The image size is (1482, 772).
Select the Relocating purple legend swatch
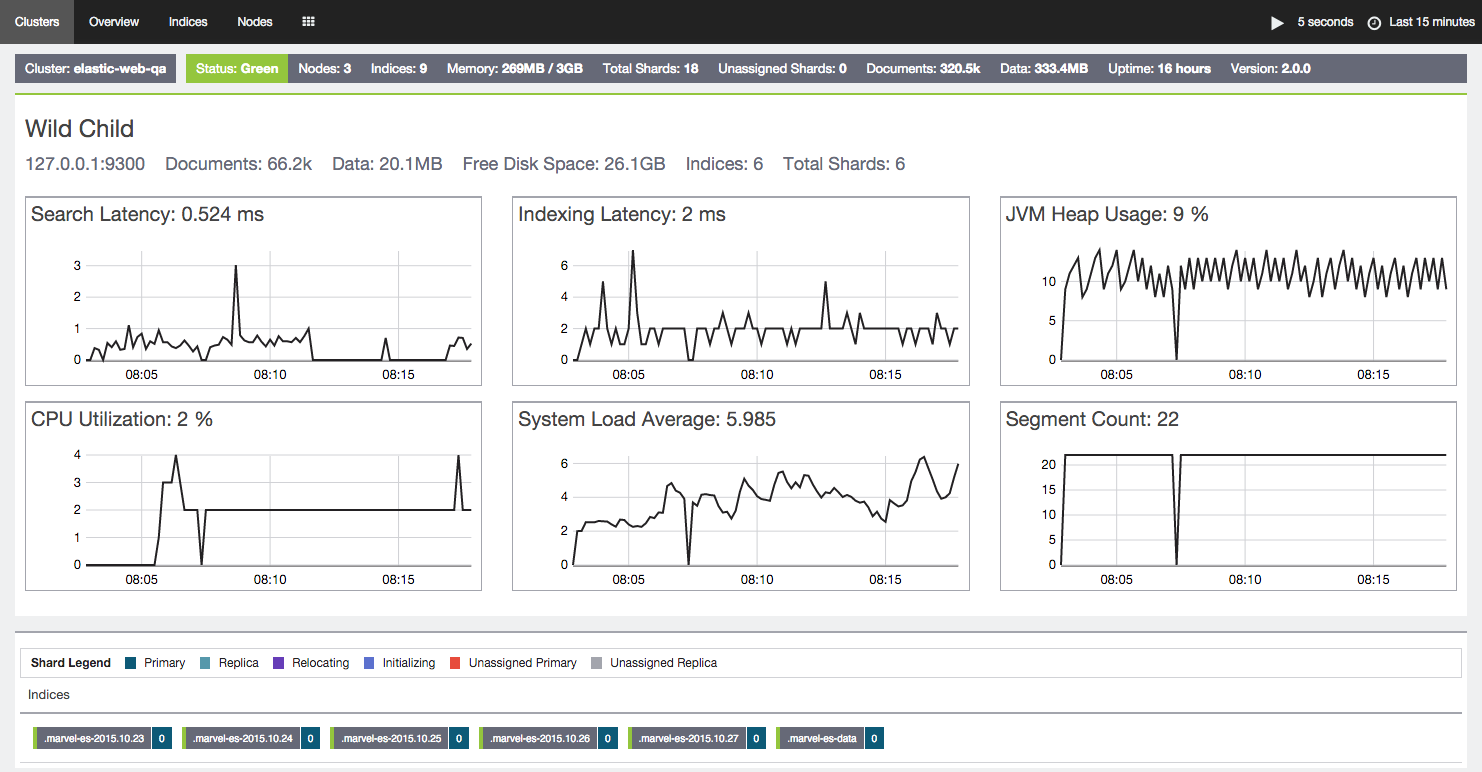[279, 663]
